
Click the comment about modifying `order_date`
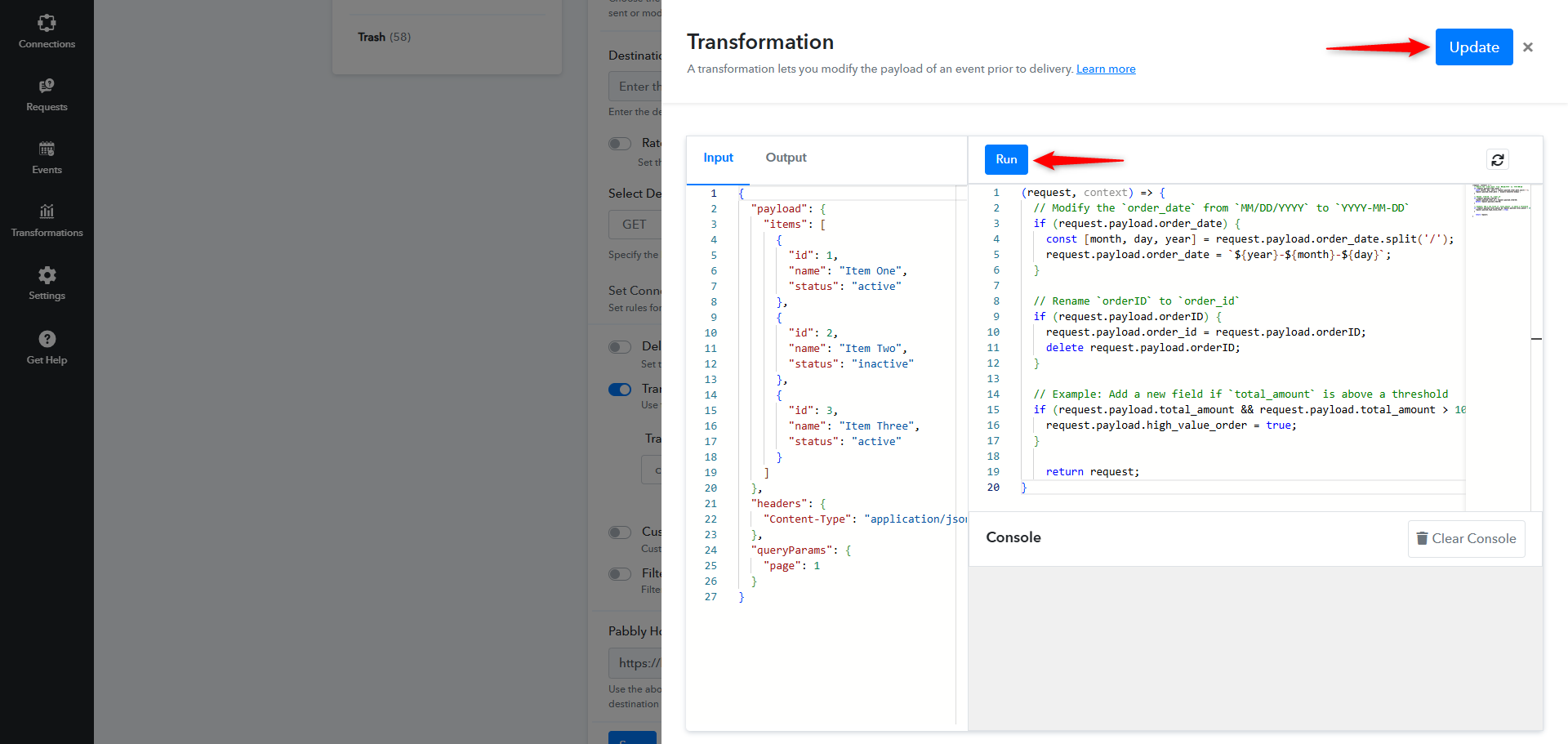point(1221,208)
